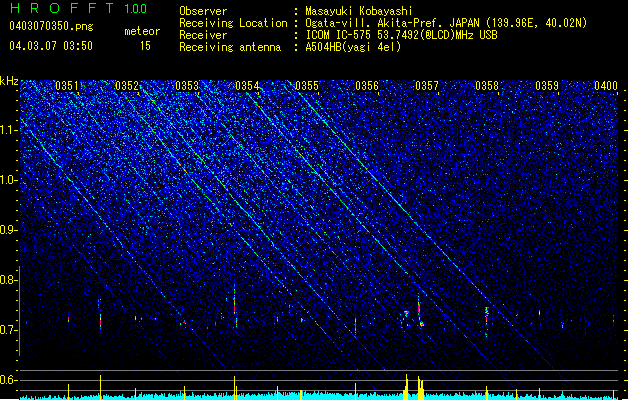Click the 0.7 kHz axis label
The height and width of the screenshot is (400, 629).
click(x=9, y=330)
